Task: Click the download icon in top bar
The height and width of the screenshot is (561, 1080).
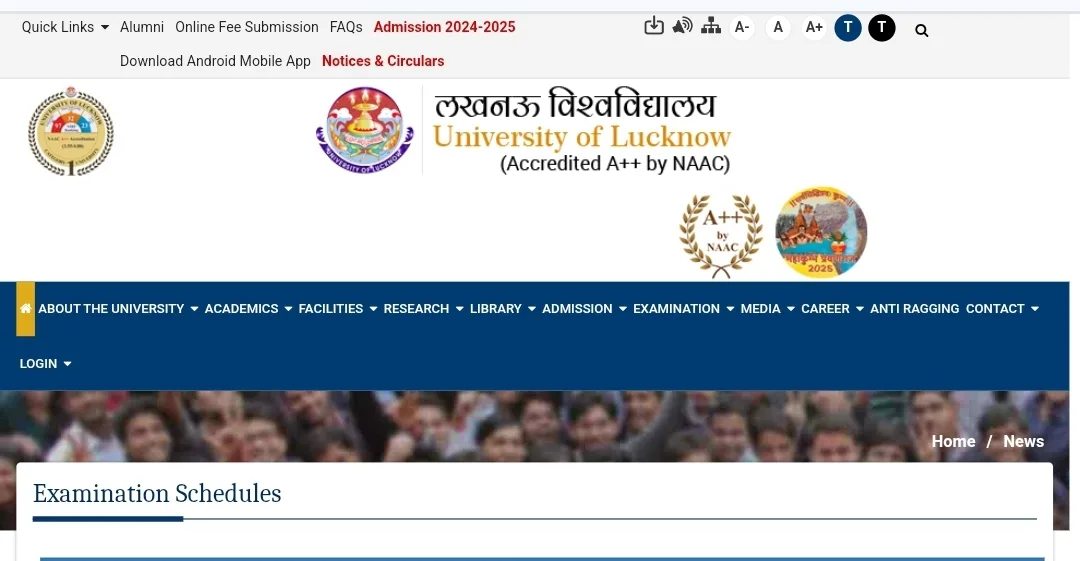Action: click(x=654, y=27)
